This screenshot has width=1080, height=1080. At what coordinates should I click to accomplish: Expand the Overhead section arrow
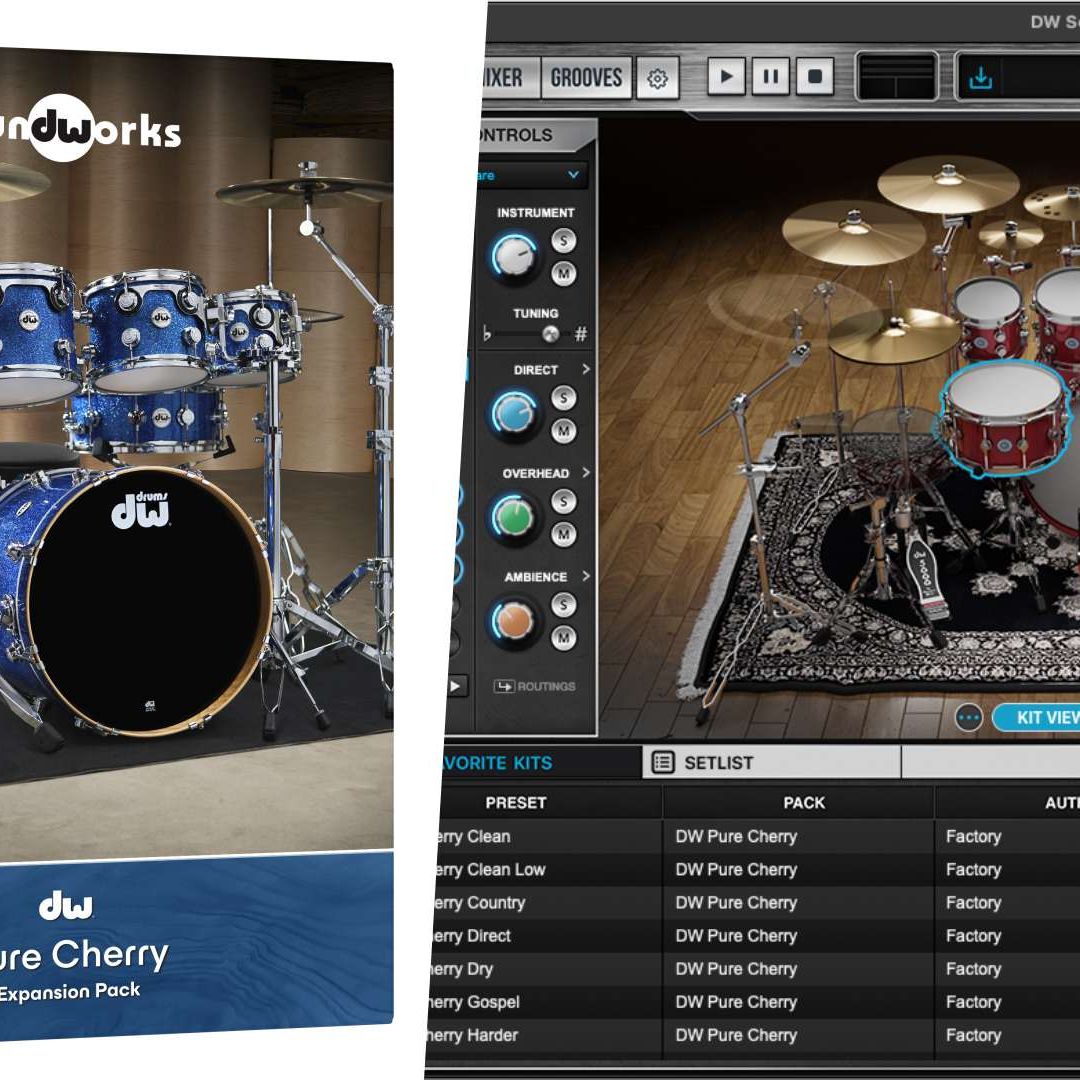[586, 472]
